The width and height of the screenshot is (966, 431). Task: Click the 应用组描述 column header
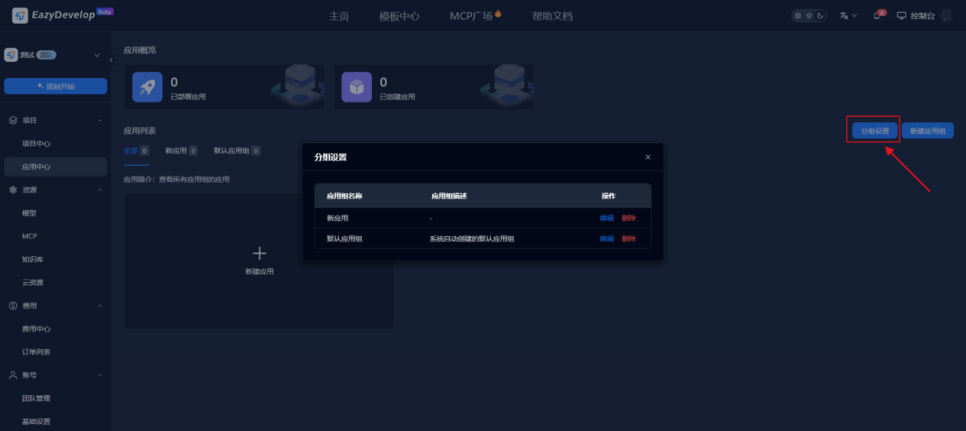coord(449,196)
